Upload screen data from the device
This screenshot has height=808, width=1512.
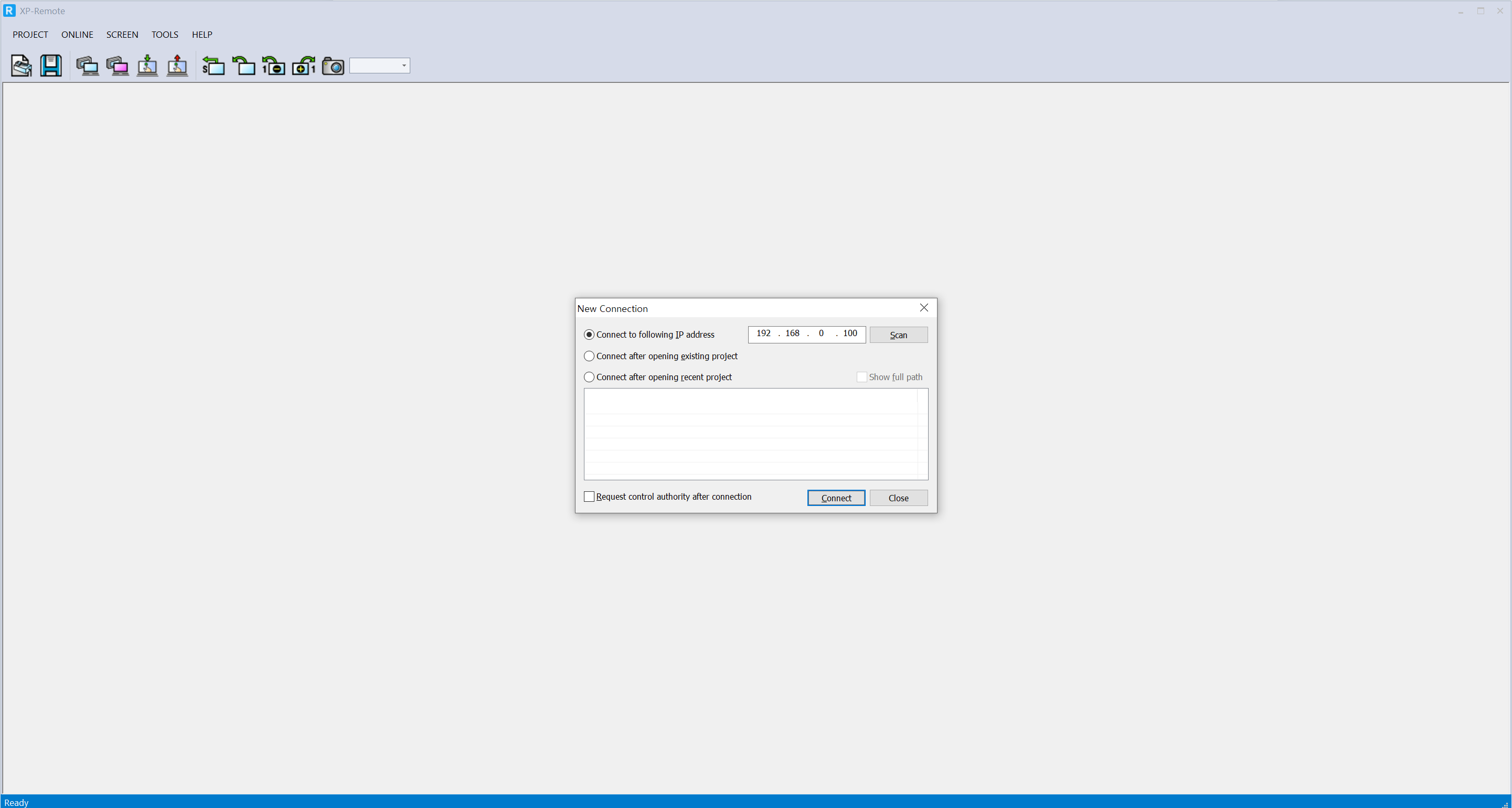tap(177, 66)
